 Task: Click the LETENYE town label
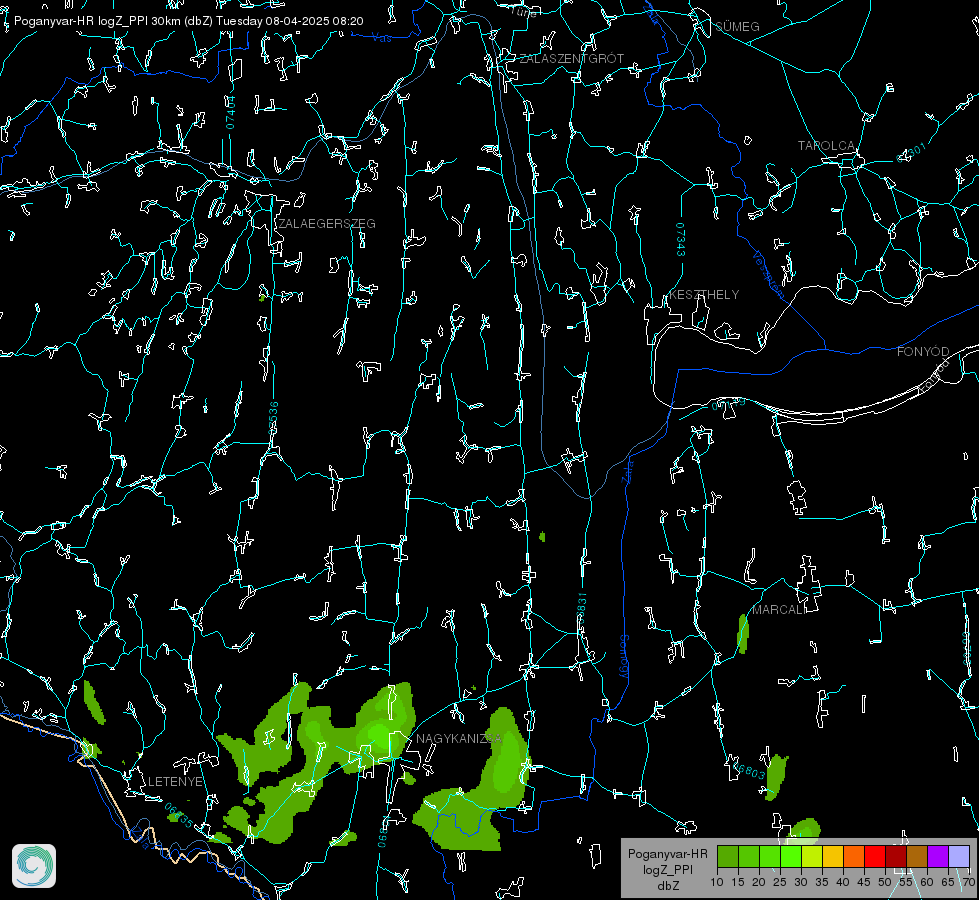[x=175, y=781]
